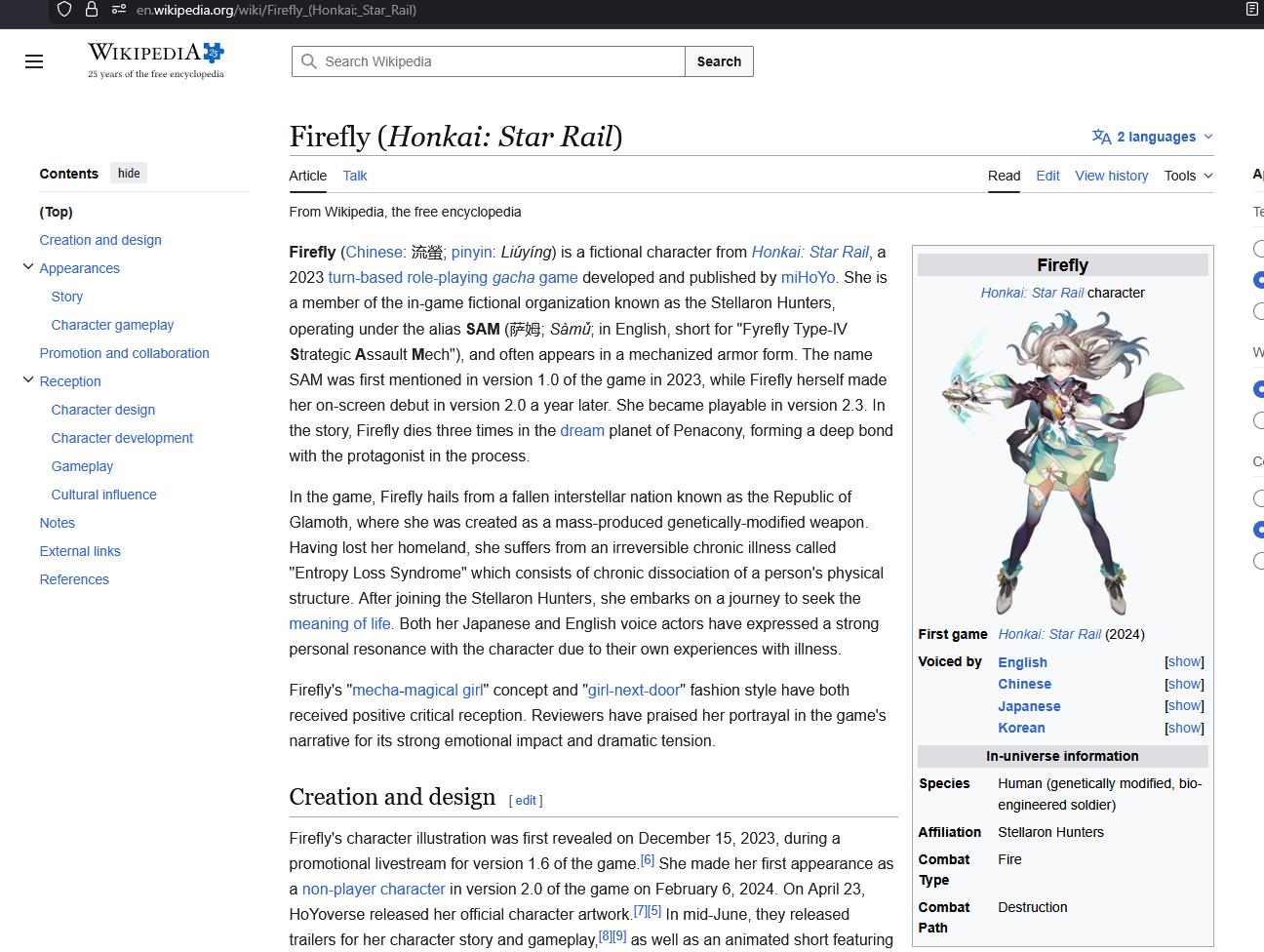Click the padlock site security icon
1264x952 pixels.
92,10
